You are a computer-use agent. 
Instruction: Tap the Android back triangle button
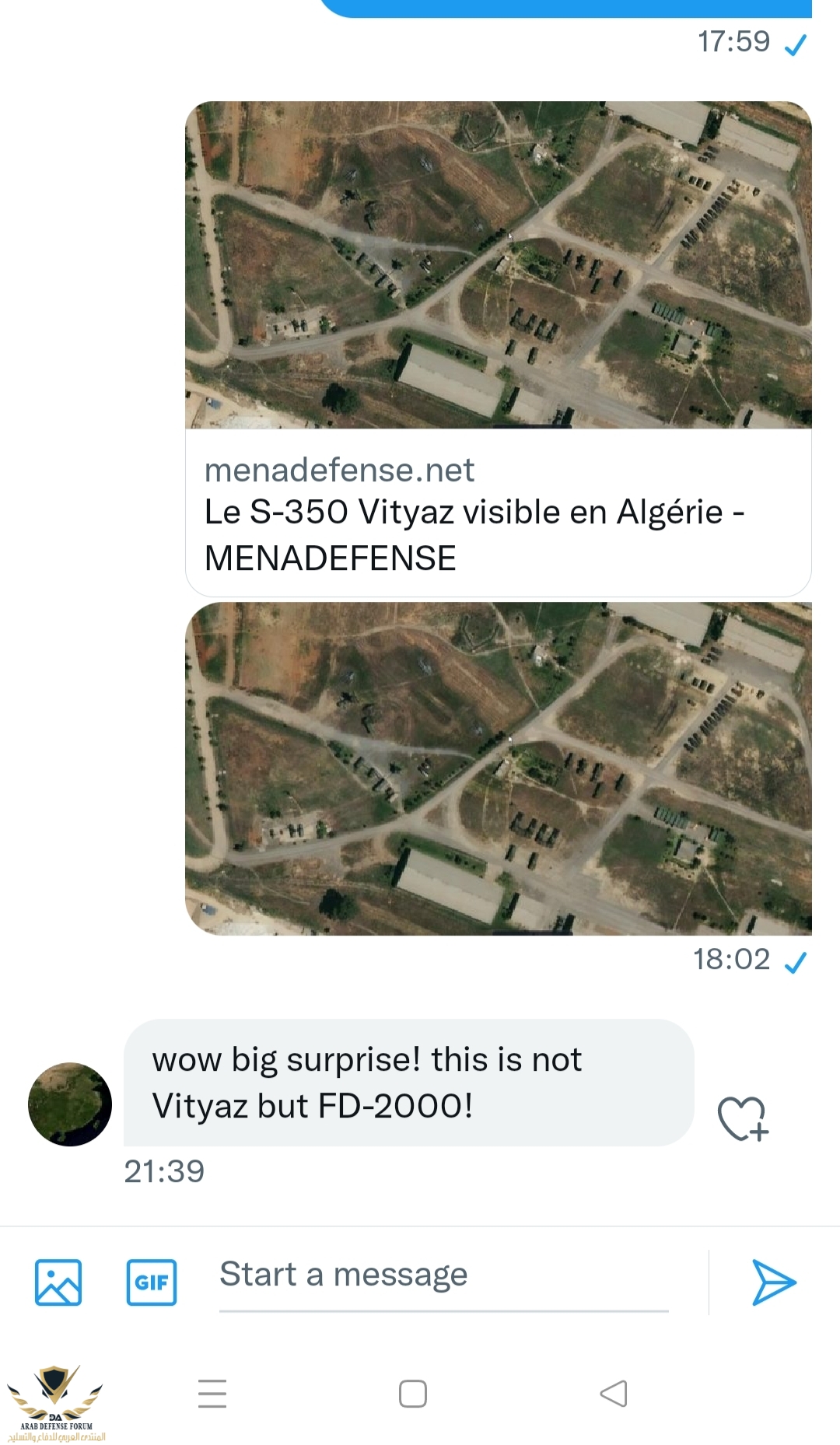(x=614, y=1394)
